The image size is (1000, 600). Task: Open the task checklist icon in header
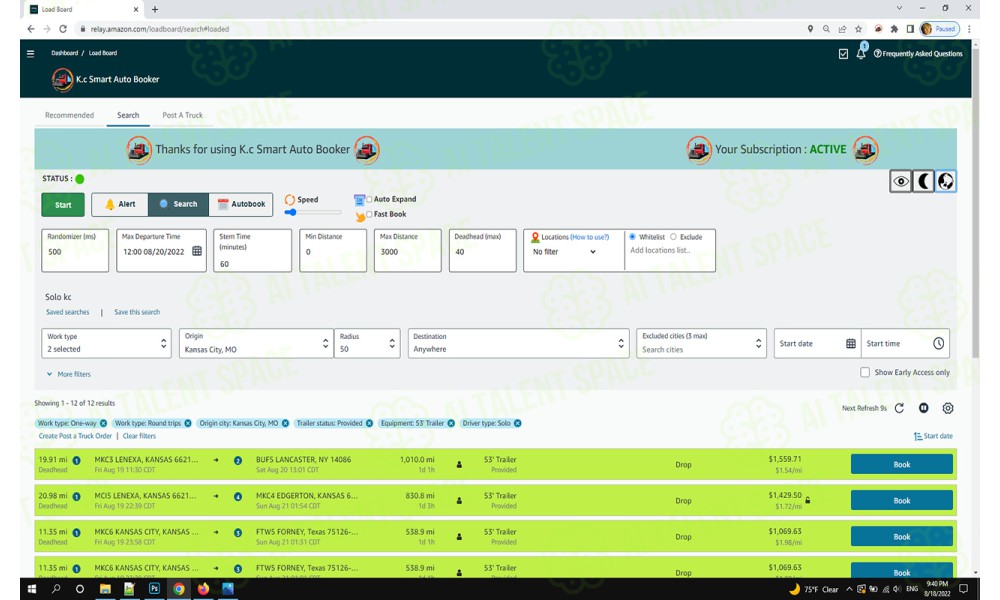(x=843, y=54)
